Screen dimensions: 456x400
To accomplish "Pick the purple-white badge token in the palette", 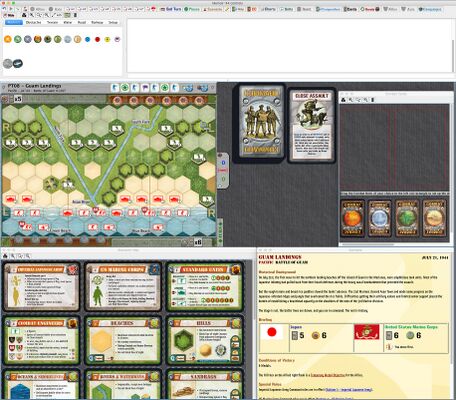I will point(117,39).
